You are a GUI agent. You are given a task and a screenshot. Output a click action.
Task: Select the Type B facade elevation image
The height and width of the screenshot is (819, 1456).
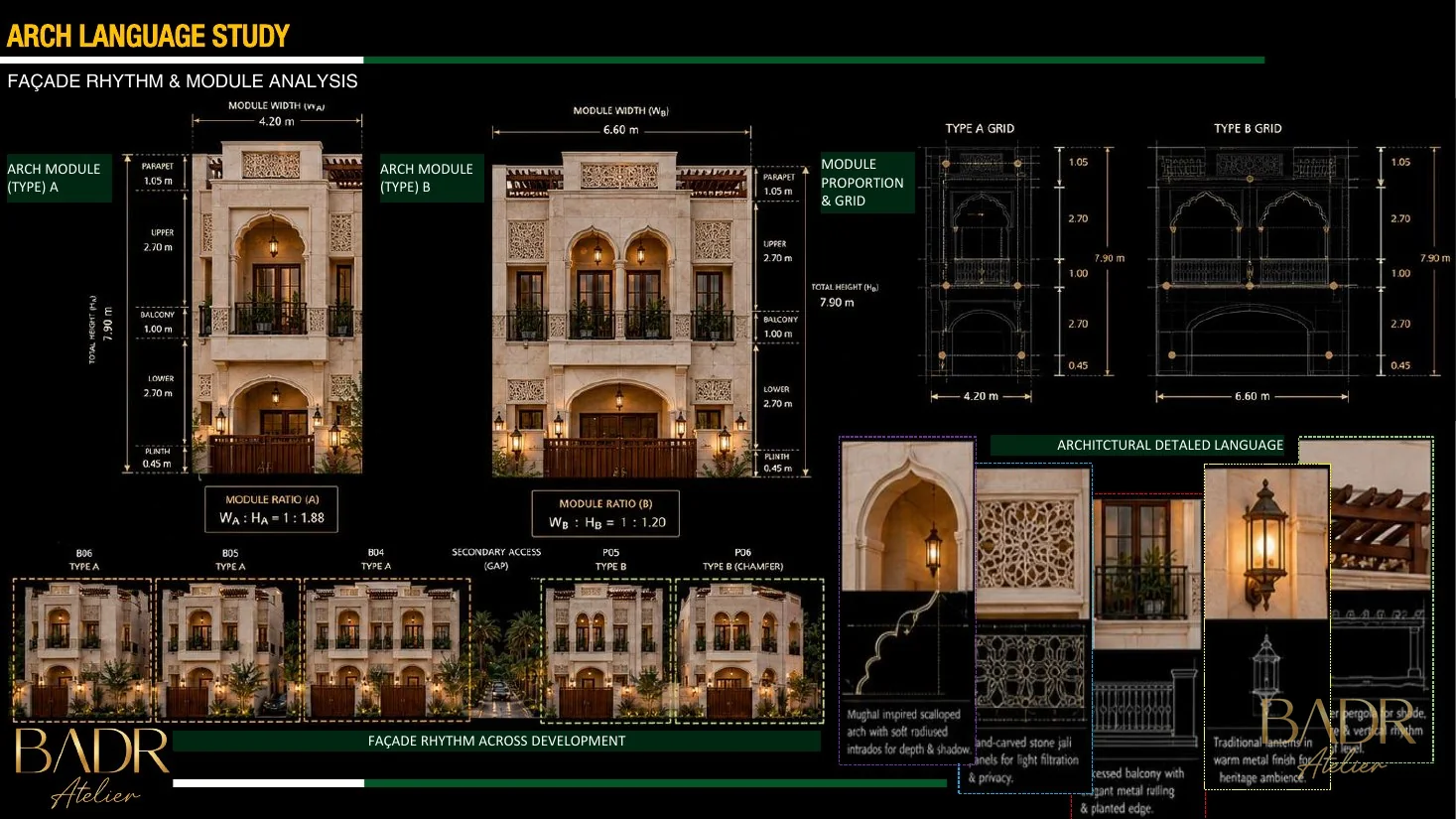[x=621, y=315]
